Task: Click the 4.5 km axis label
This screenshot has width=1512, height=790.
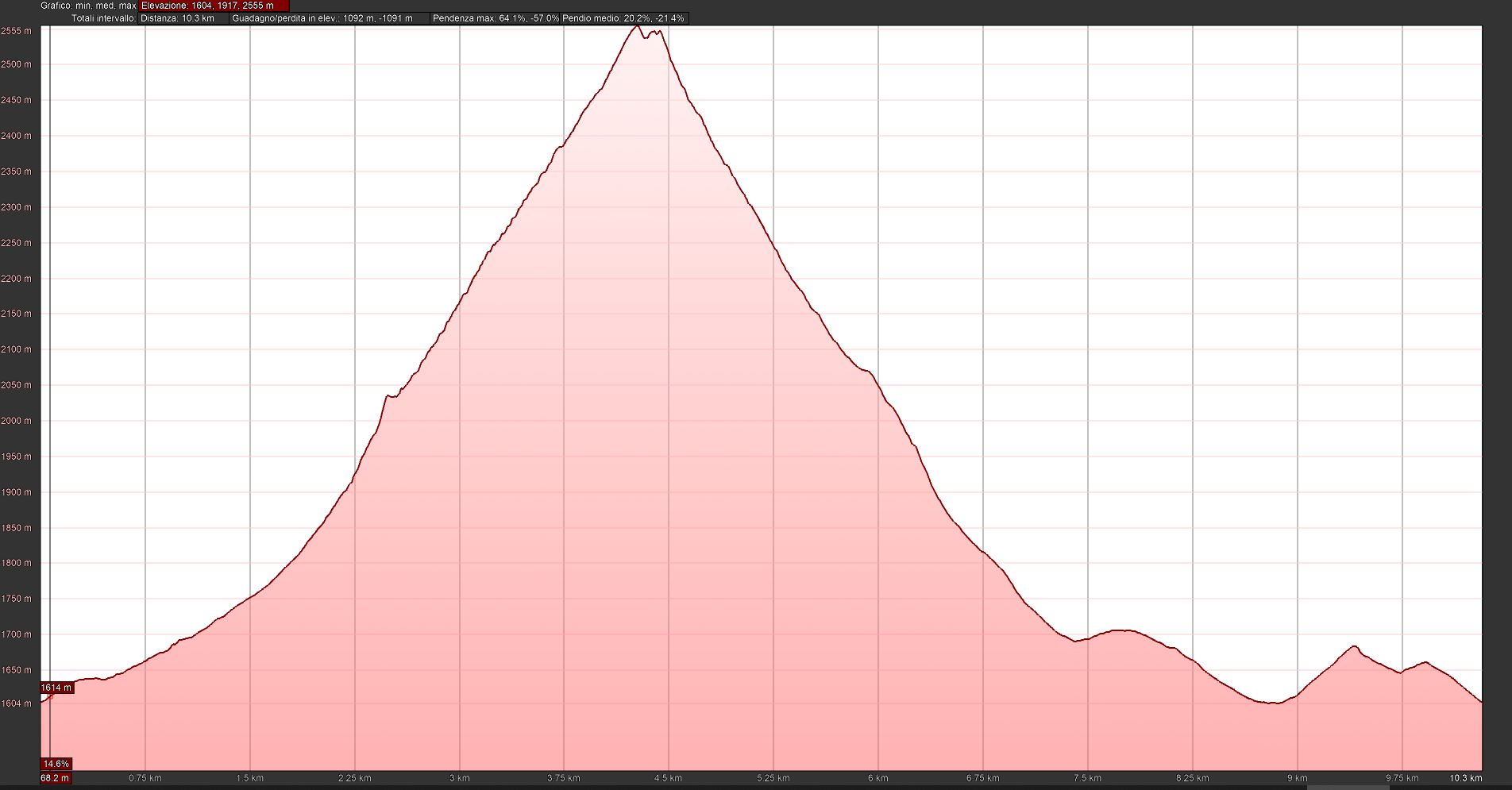Action: pos(668,778)
